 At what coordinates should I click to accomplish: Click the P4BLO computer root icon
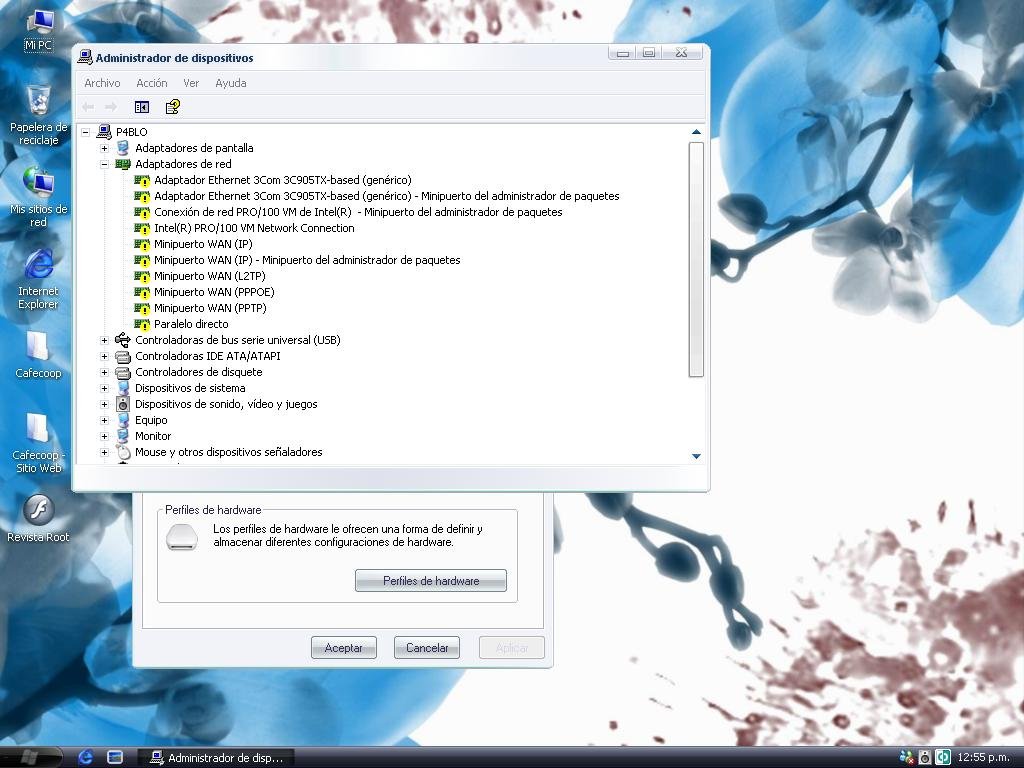pyautogui.click(x=104, y=132)
